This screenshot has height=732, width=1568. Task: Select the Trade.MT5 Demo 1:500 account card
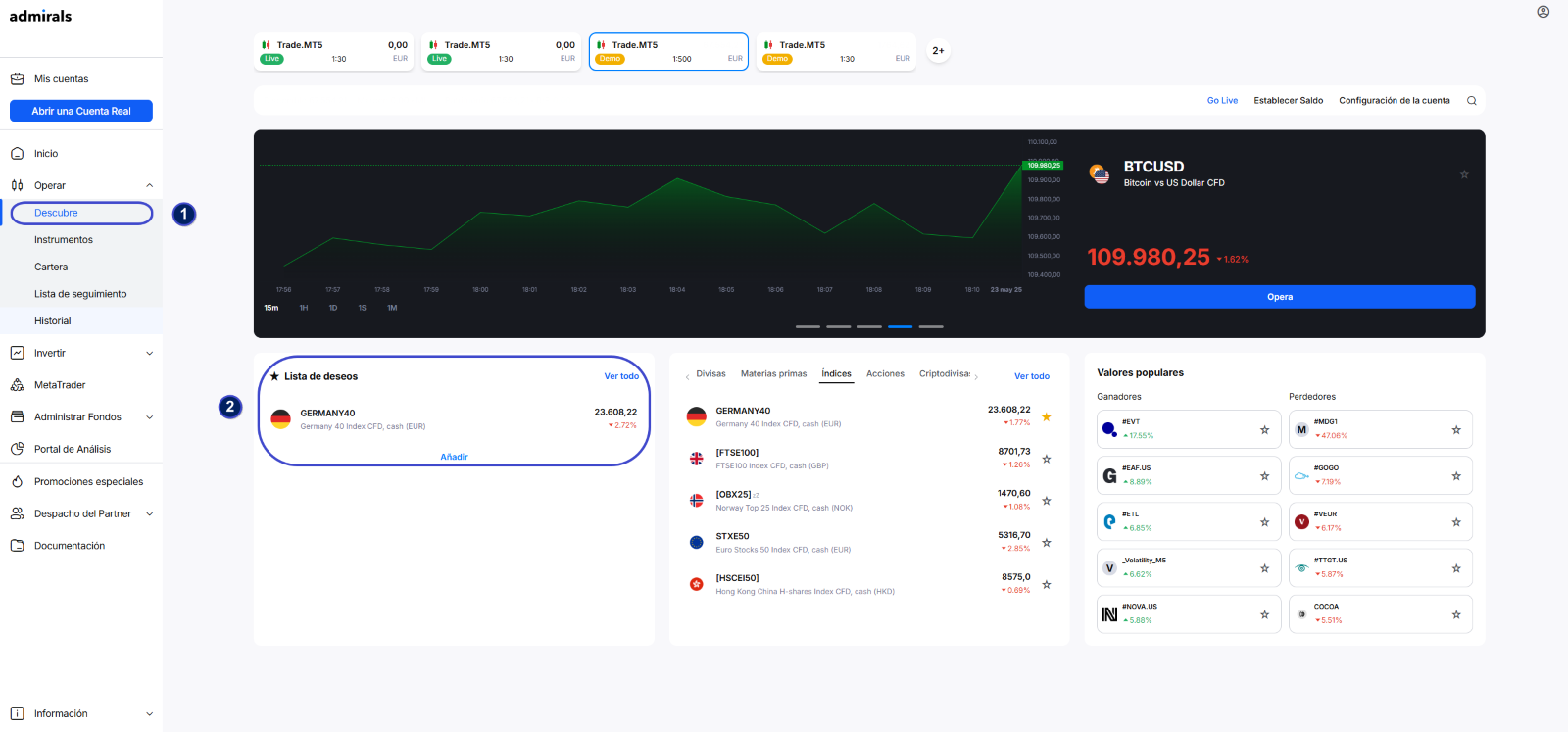(668, 52)
